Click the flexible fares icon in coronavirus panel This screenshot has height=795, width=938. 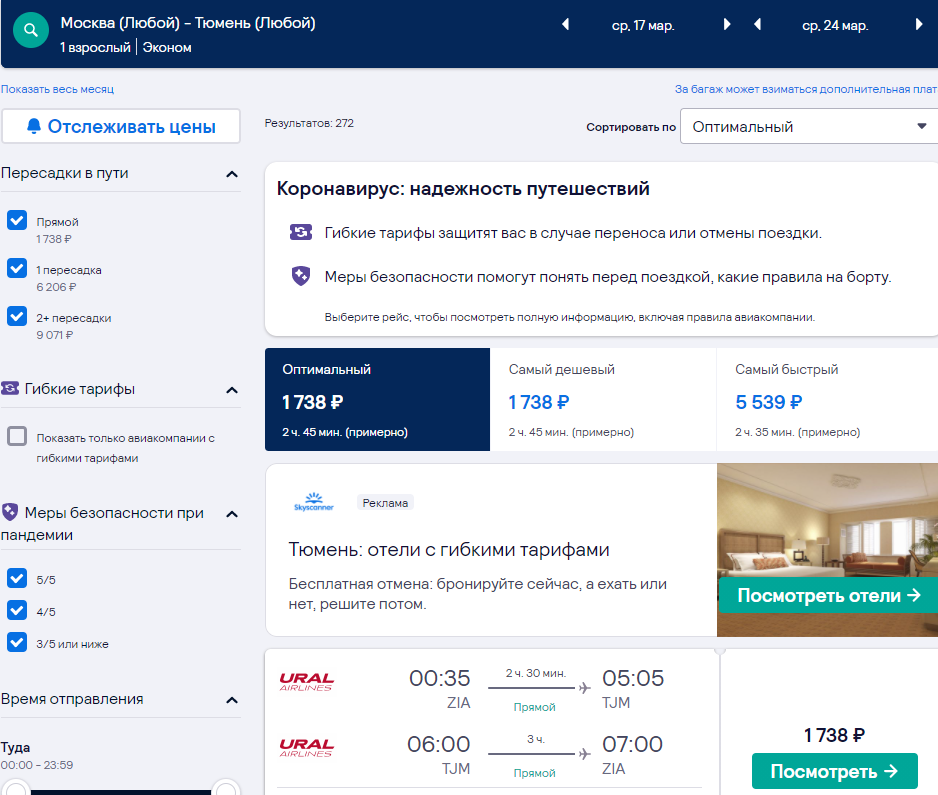coord(301,232)
